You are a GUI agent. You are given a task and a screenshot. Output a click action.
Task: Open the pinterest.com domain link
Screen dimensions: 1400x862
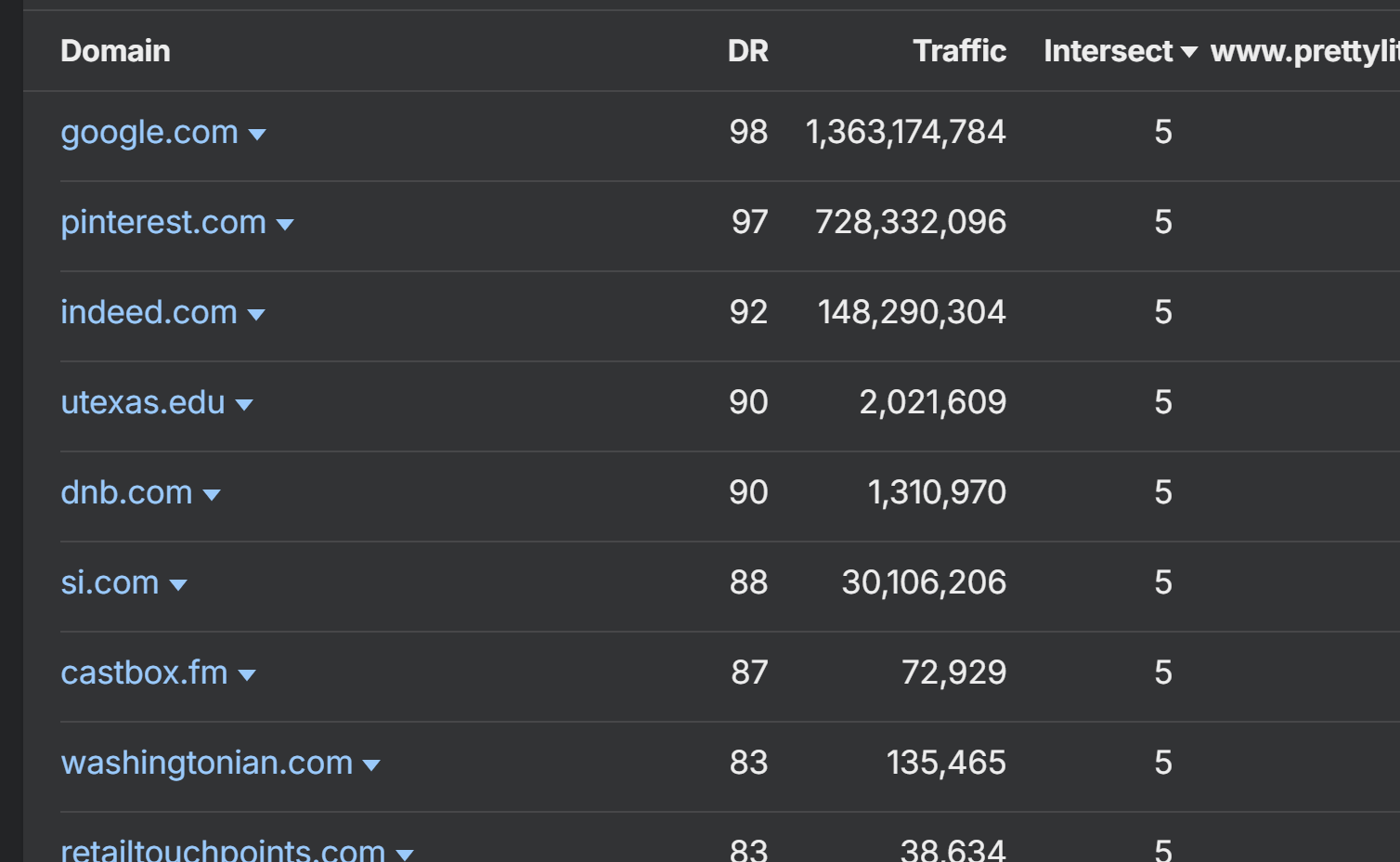(163, 223)
